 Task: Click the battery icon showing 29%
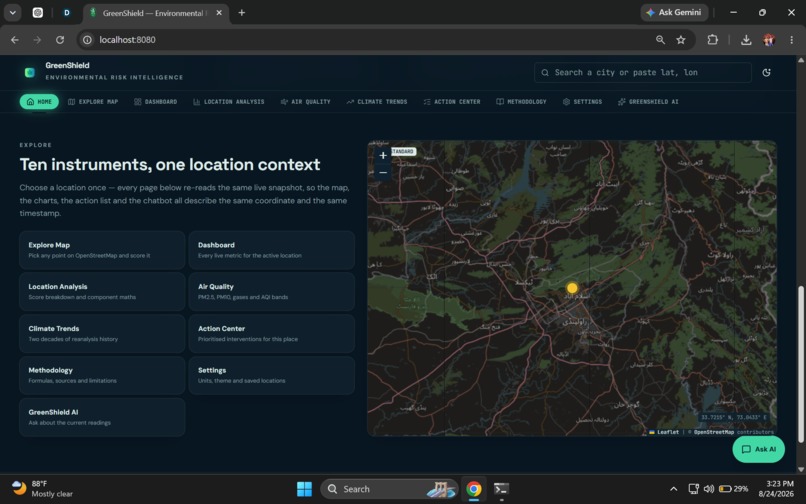coord(733,489)
